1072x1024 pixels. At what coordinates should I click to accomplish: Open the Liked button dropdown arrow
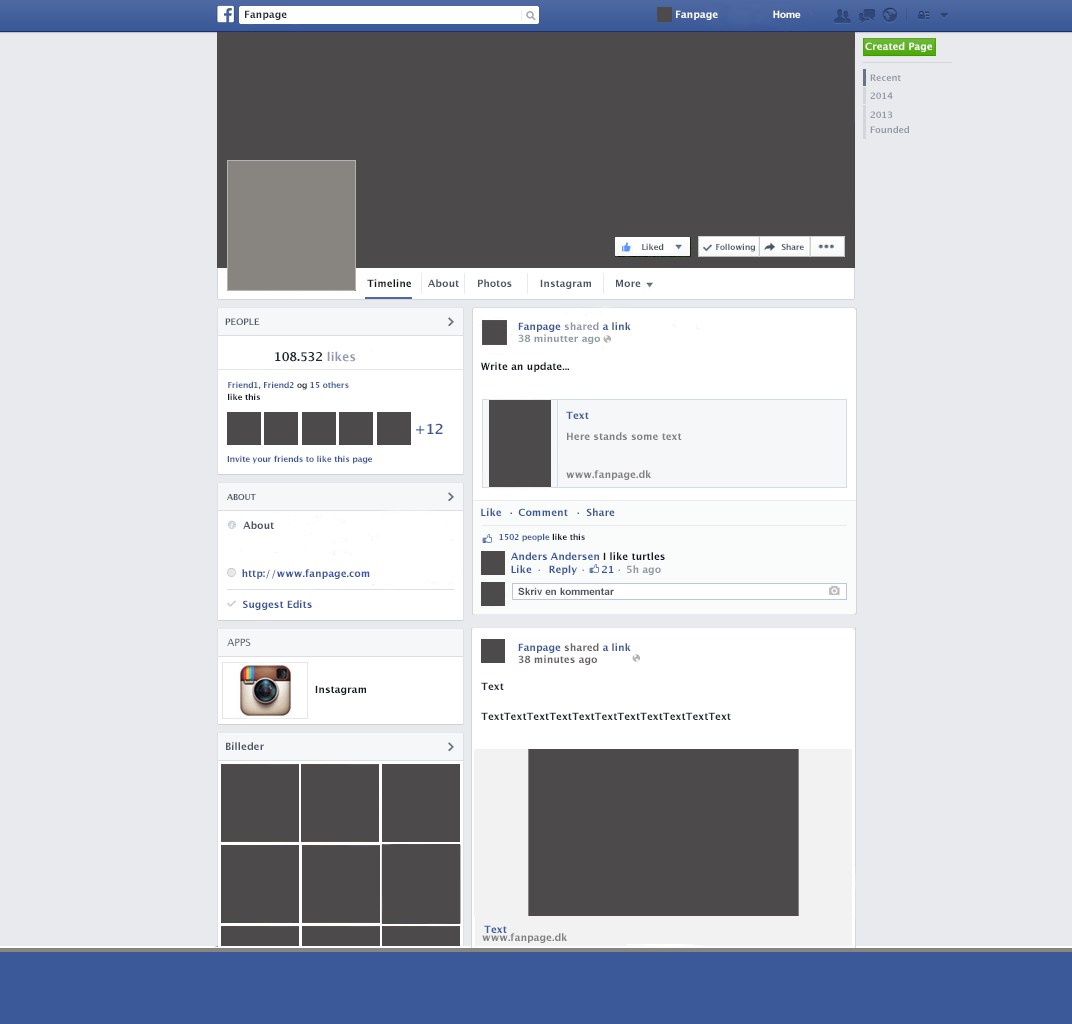tap(678, 246)
